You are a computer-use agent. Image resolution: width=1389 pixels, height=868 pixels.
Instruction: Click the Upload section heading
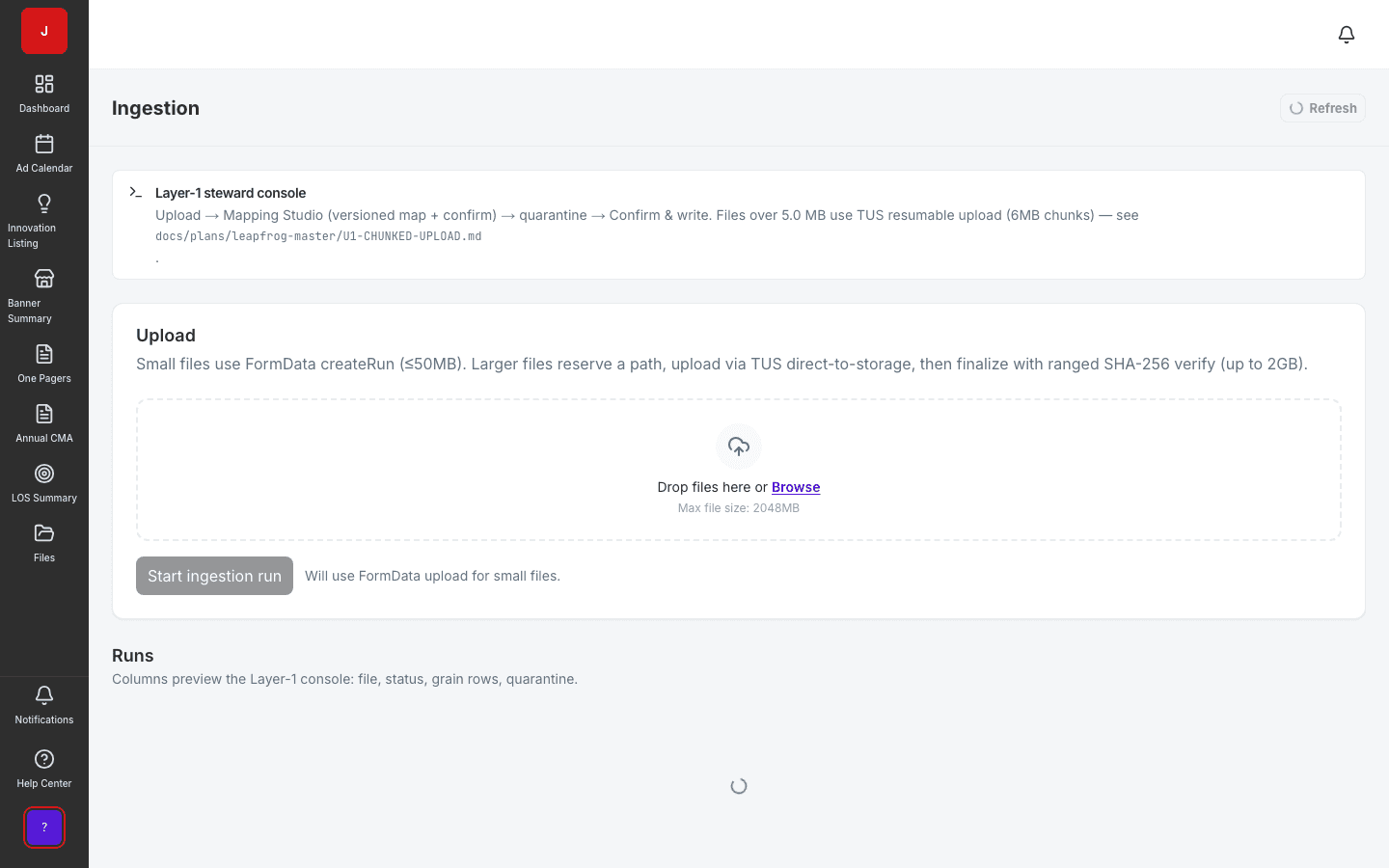pyautogui.click(x=166, y=336)
